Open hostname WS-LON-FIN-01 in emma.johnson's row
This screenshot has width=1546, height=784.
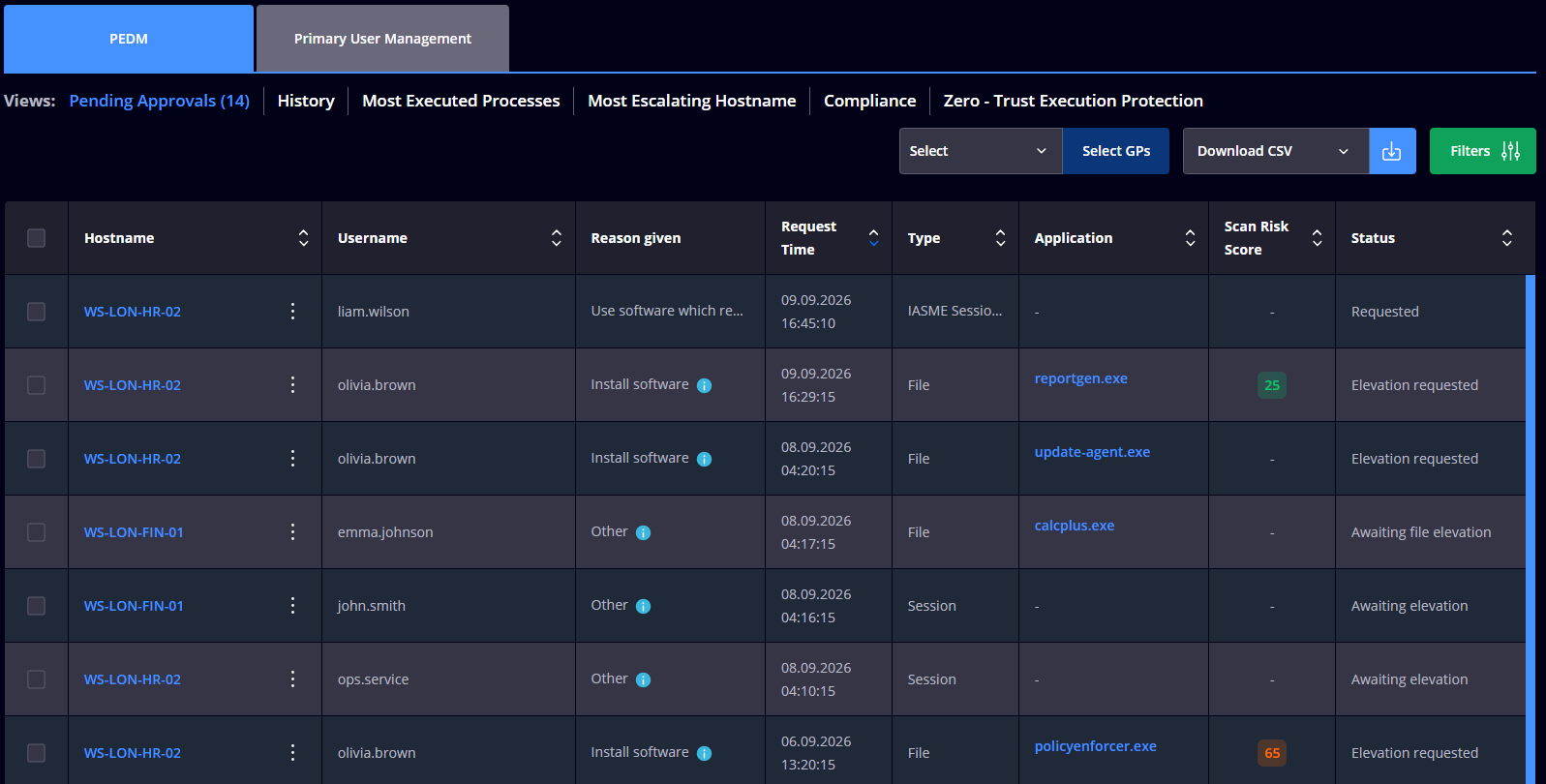(x=134, y=532)
